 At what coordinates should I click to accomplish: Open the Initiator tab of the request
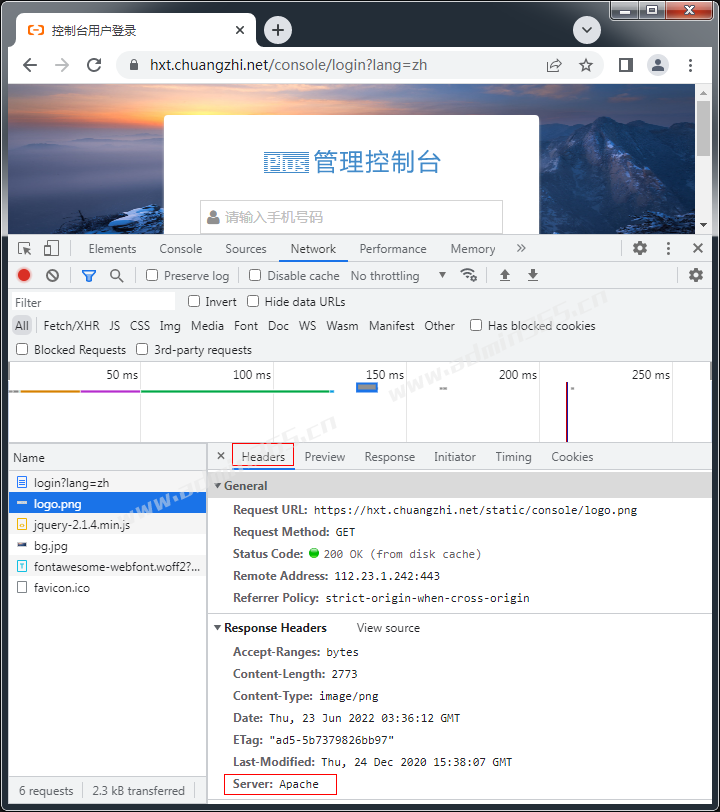455,457
